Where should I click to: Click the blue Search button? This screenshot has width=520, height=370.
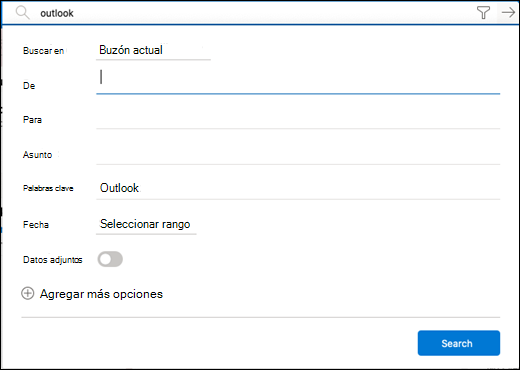459,343
